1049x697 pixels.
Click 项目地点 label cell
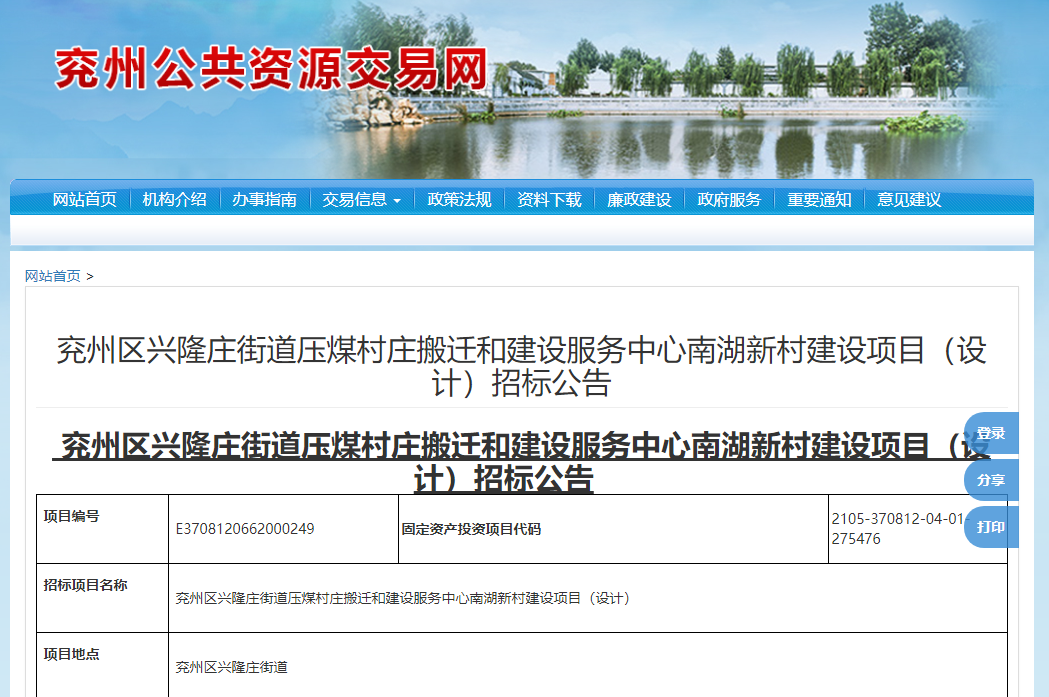tap(102, 665)
